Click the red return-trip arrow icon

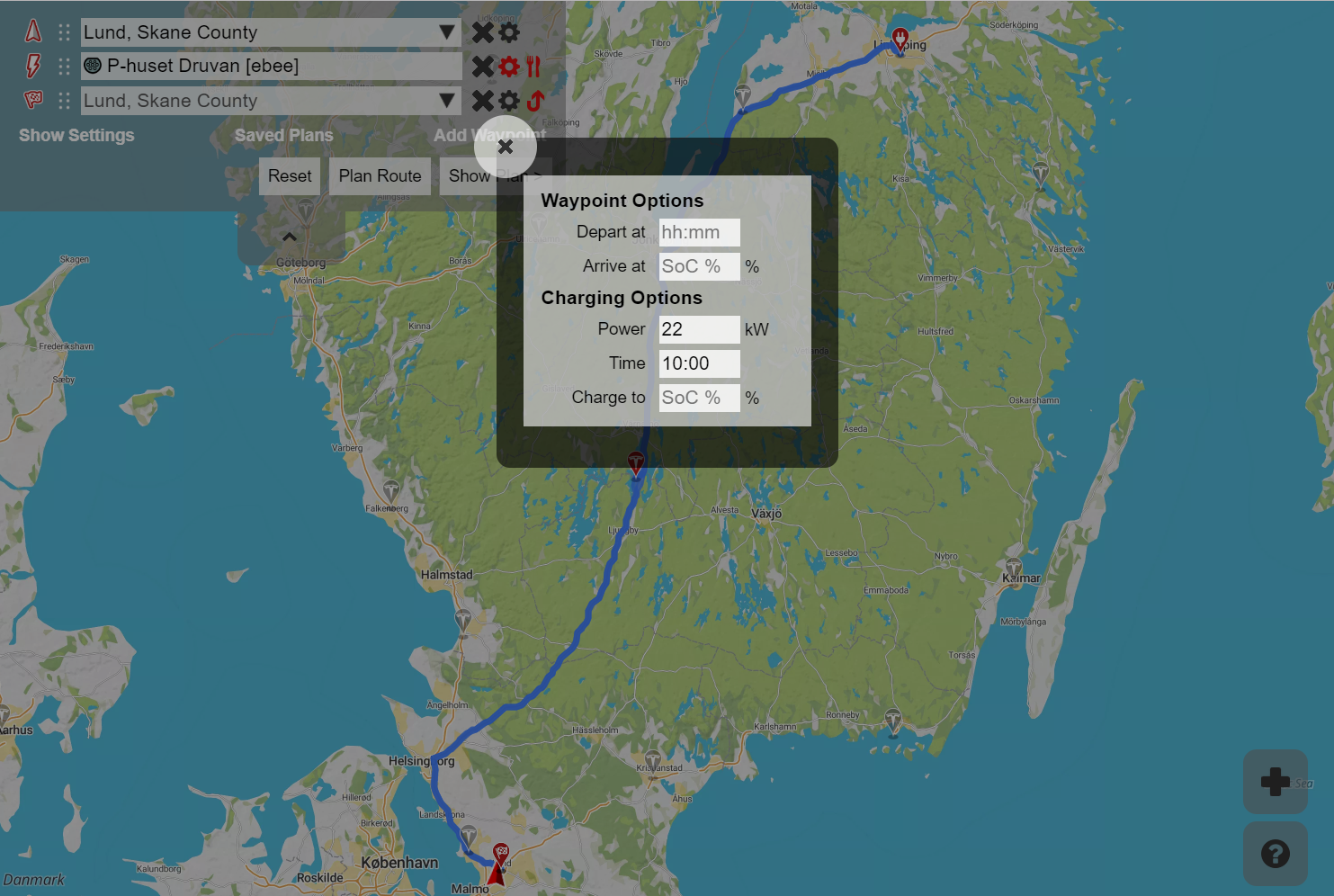pyautogui.click(x=535, y=101)
